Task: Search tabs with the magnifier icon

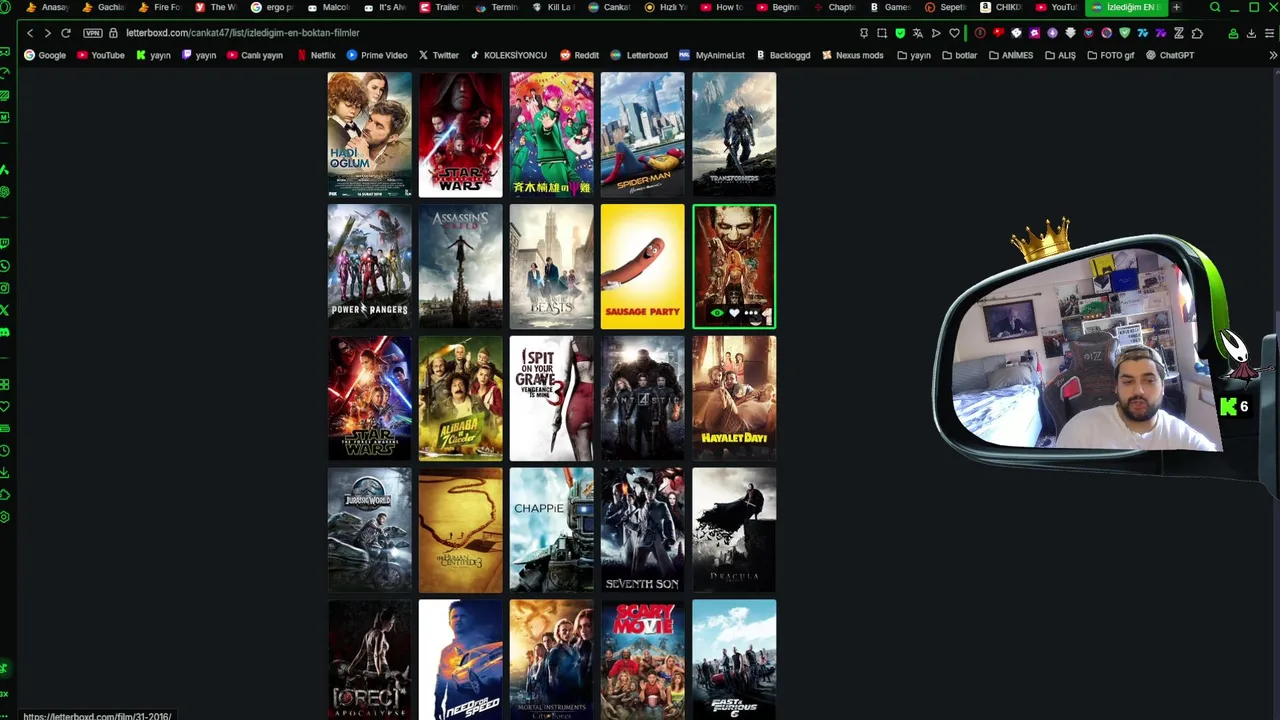Action: coord(1215,7)
